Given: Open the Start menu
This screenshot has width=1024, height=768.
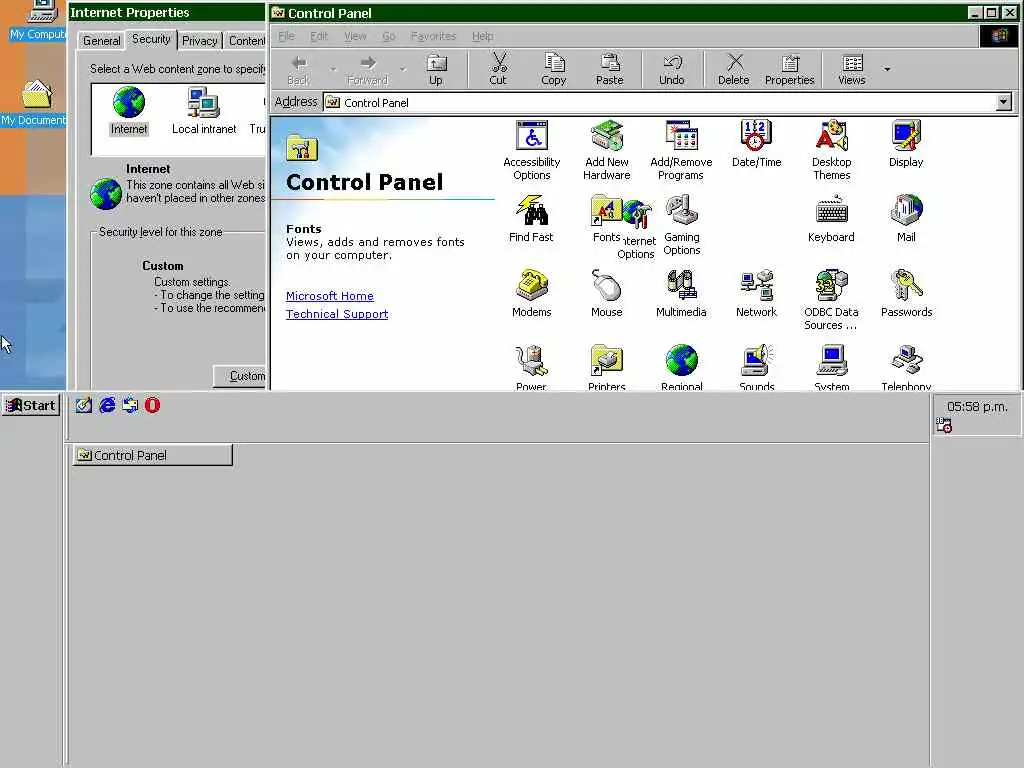Looking at the screenshot, I should coord(31,406).
